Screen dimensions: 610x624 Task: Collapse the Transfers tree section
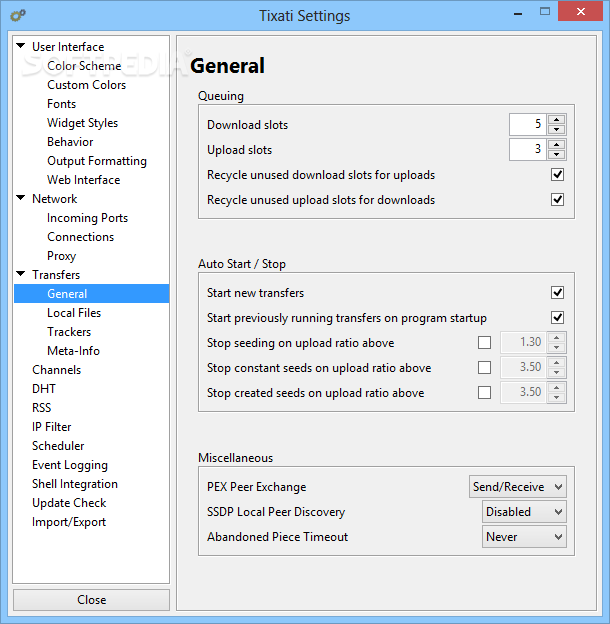tap(21, 274)
